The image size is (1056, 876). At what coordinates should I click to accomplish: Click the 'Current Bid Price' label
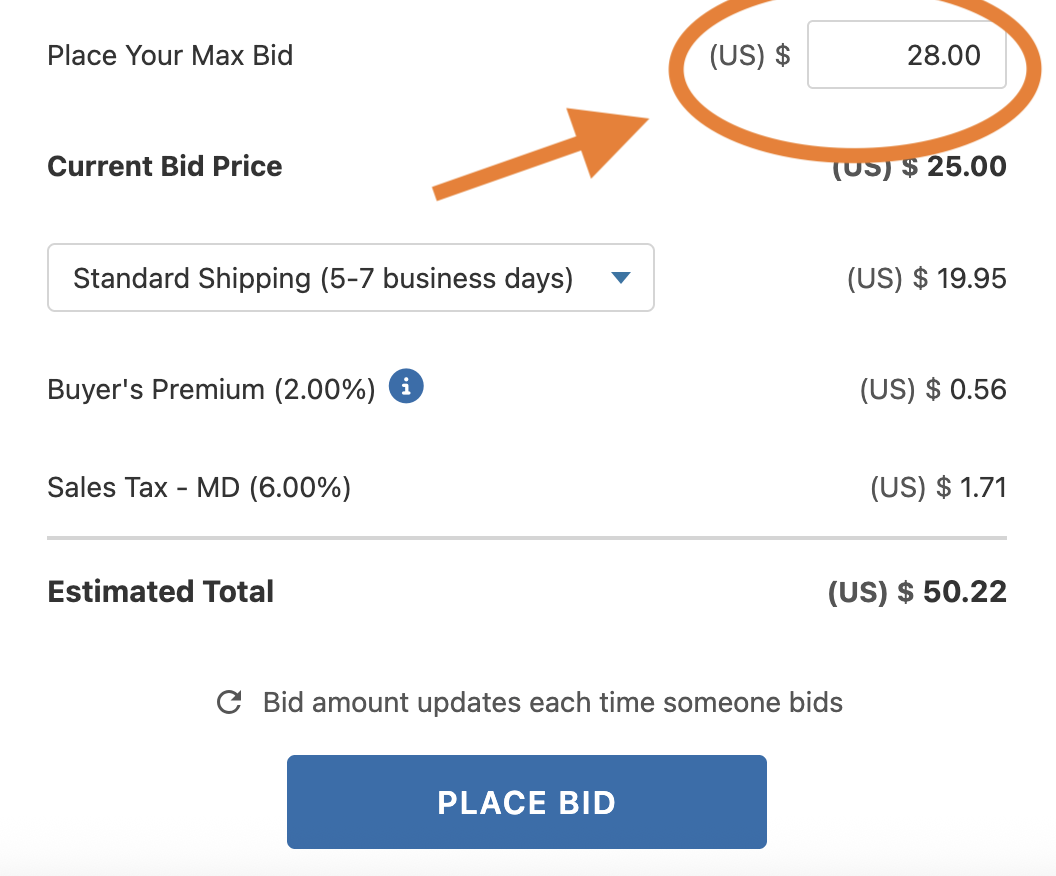pyautogui.click(x=164, y=166)
